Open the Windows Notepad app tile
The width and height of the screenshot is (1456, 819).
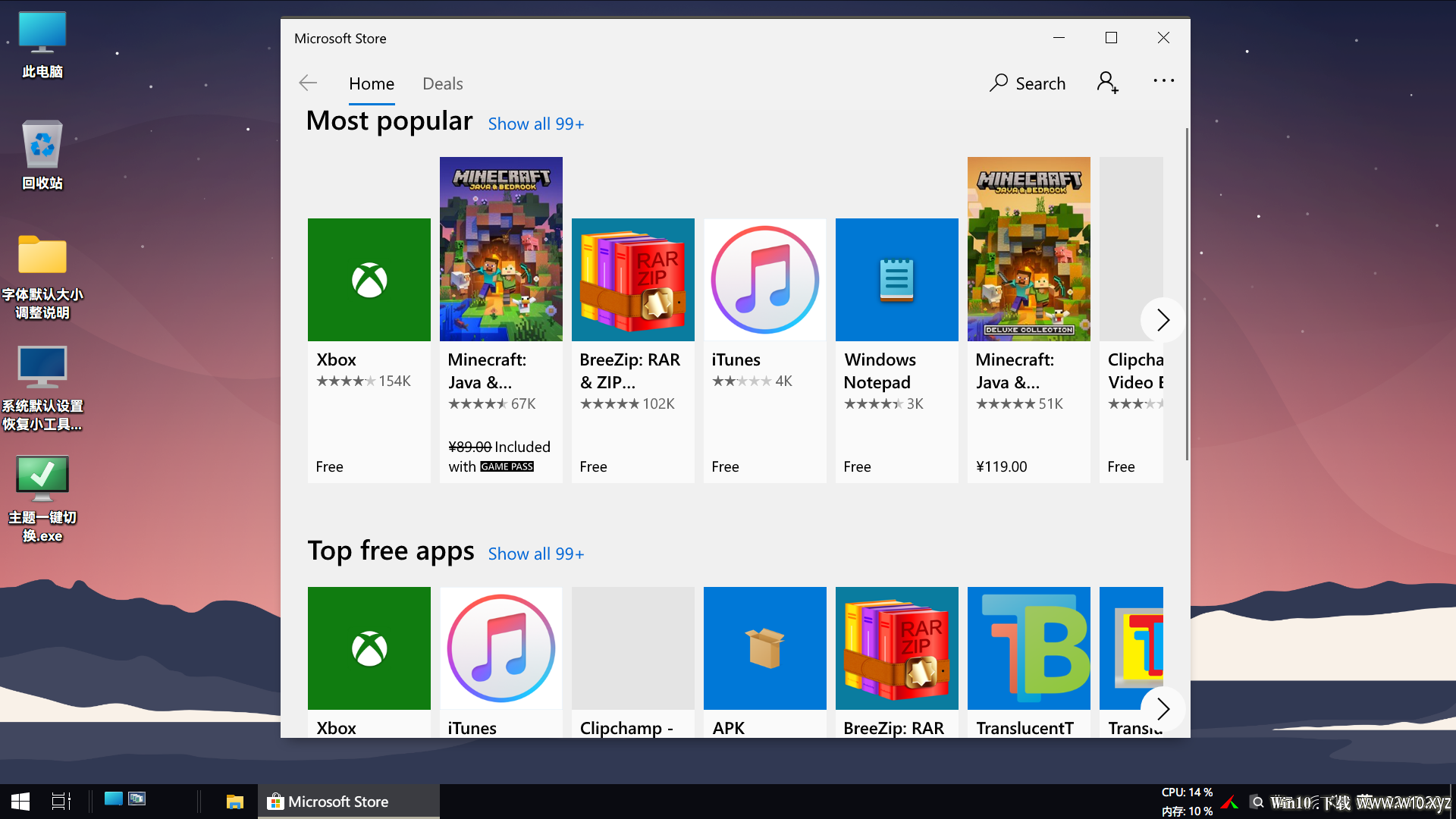897,350
